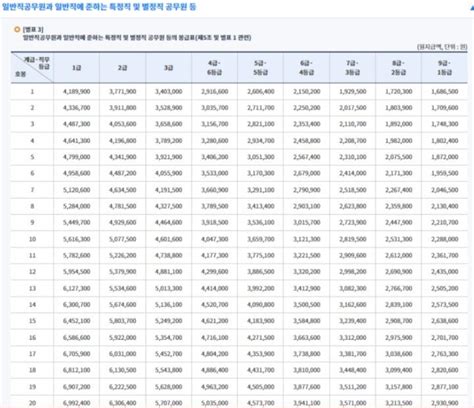Click the 1급 column header

point(76,68)
